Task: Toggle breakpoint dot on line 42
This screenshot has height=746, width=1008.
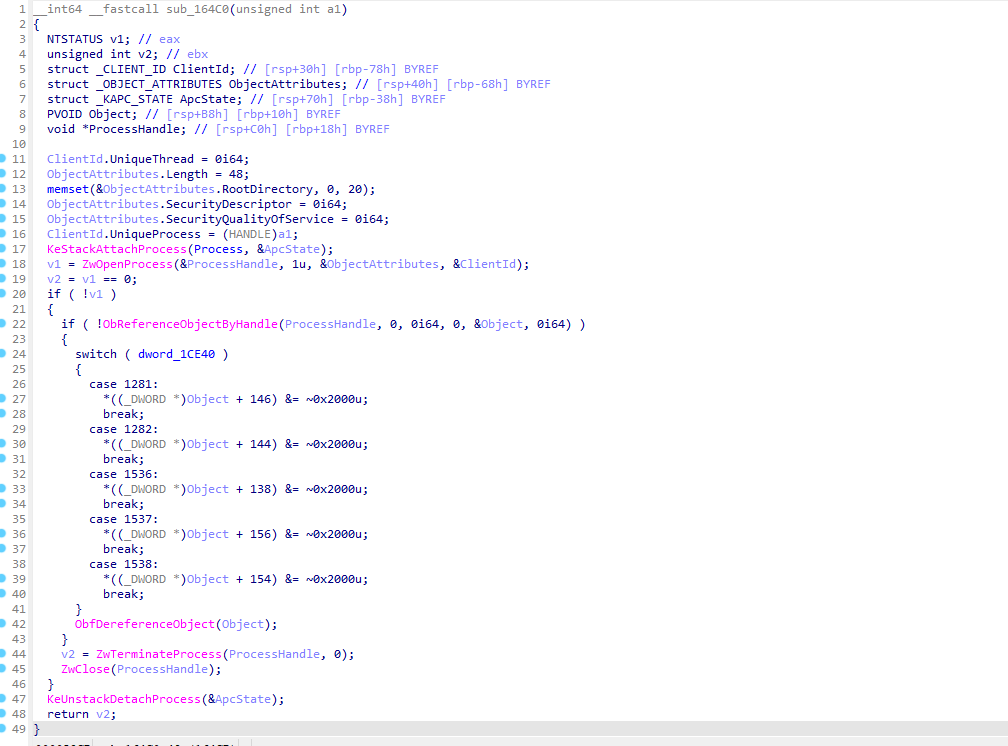Action: [5, 624]
